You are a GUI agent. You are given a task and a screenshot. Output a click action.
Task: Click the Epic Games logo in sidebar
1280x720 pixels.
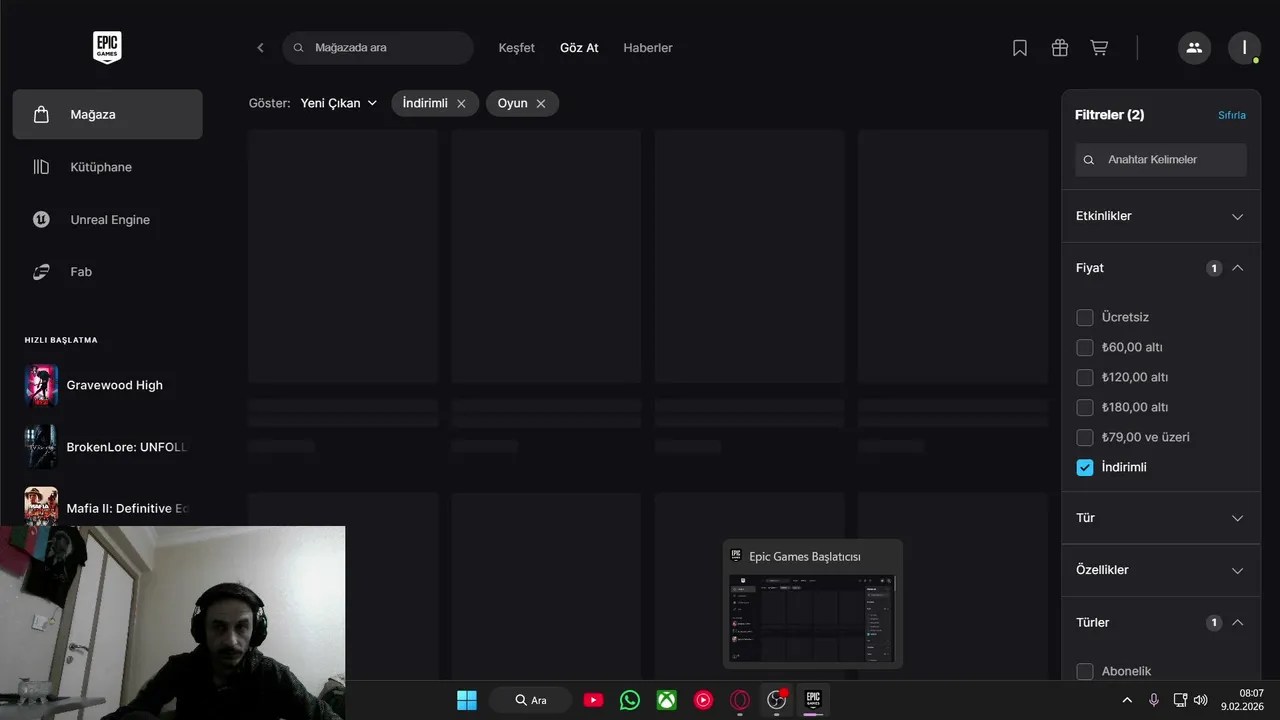[x=107, y=47]
